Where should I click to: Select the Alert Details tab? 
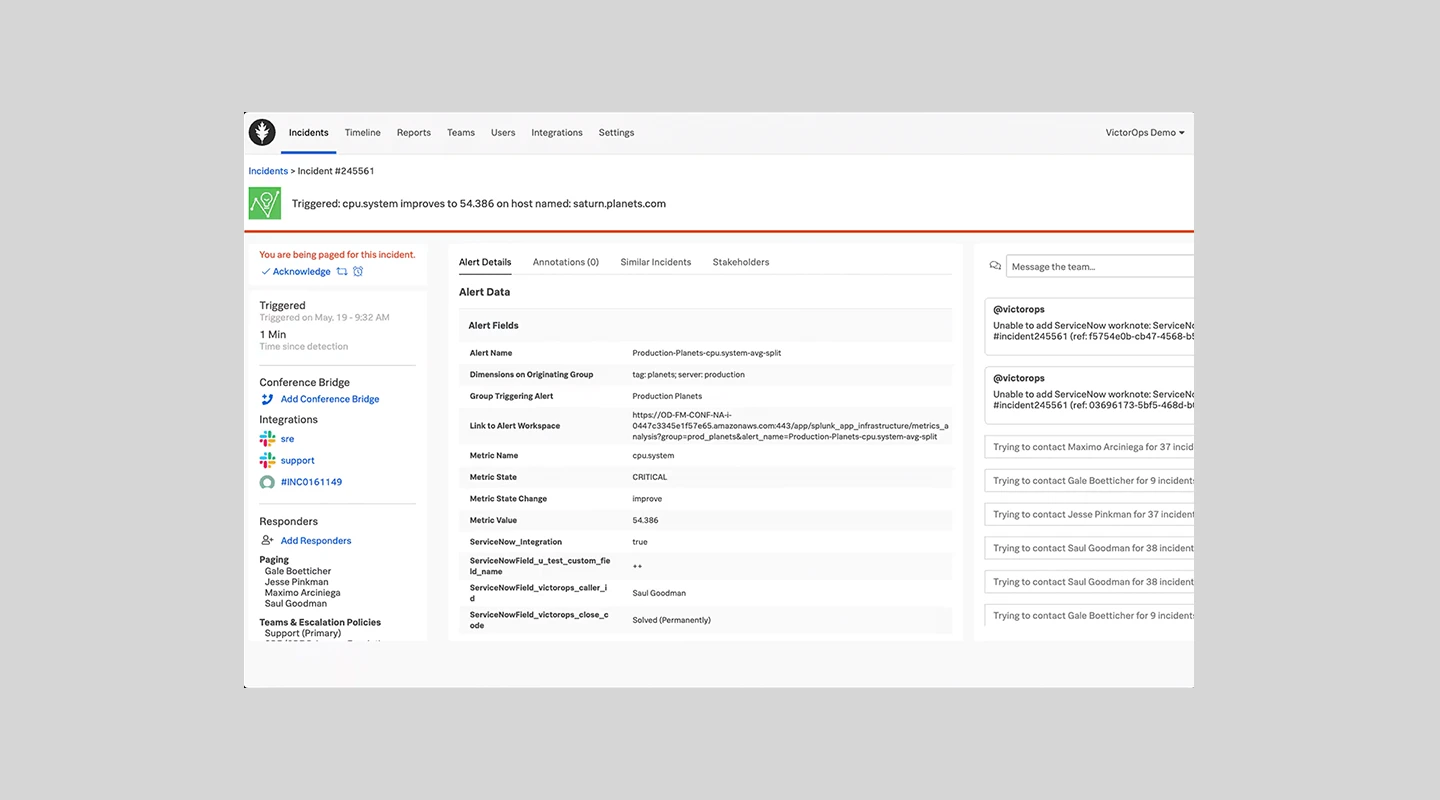485,262
